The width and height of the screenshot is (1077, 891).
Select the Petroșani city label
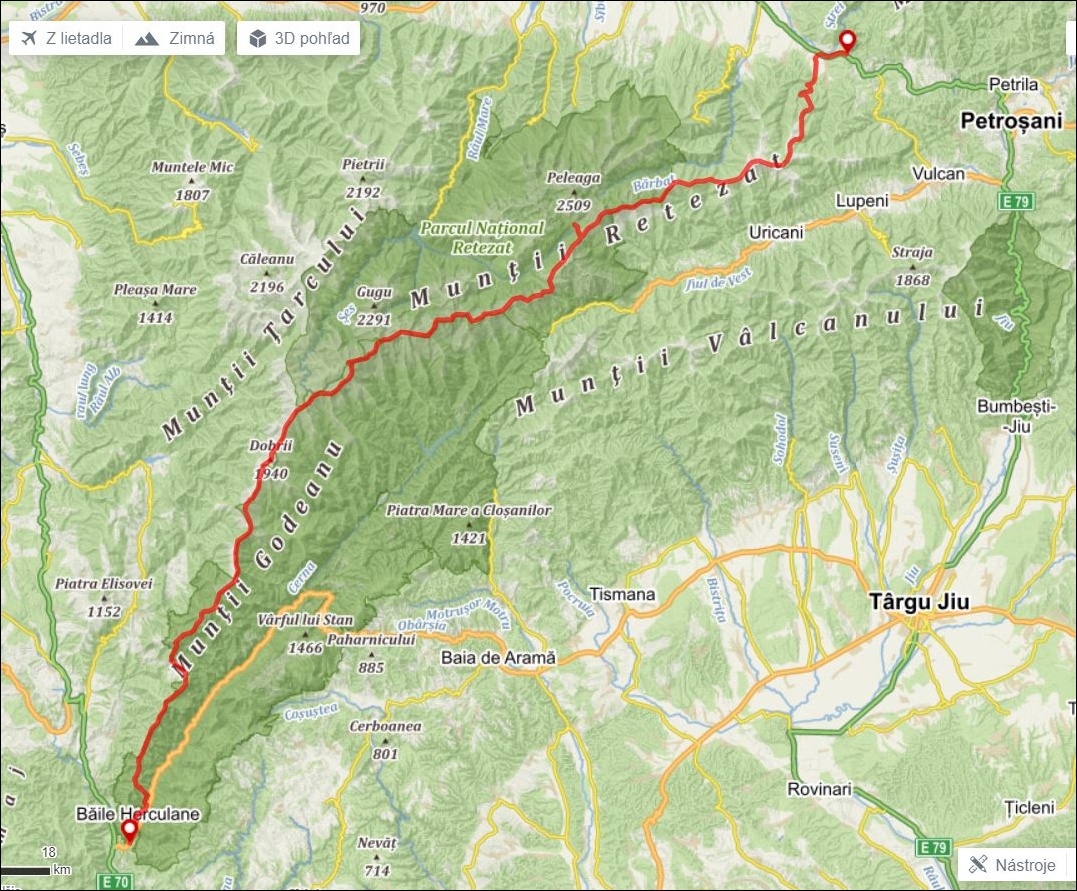pos(1010,121)
